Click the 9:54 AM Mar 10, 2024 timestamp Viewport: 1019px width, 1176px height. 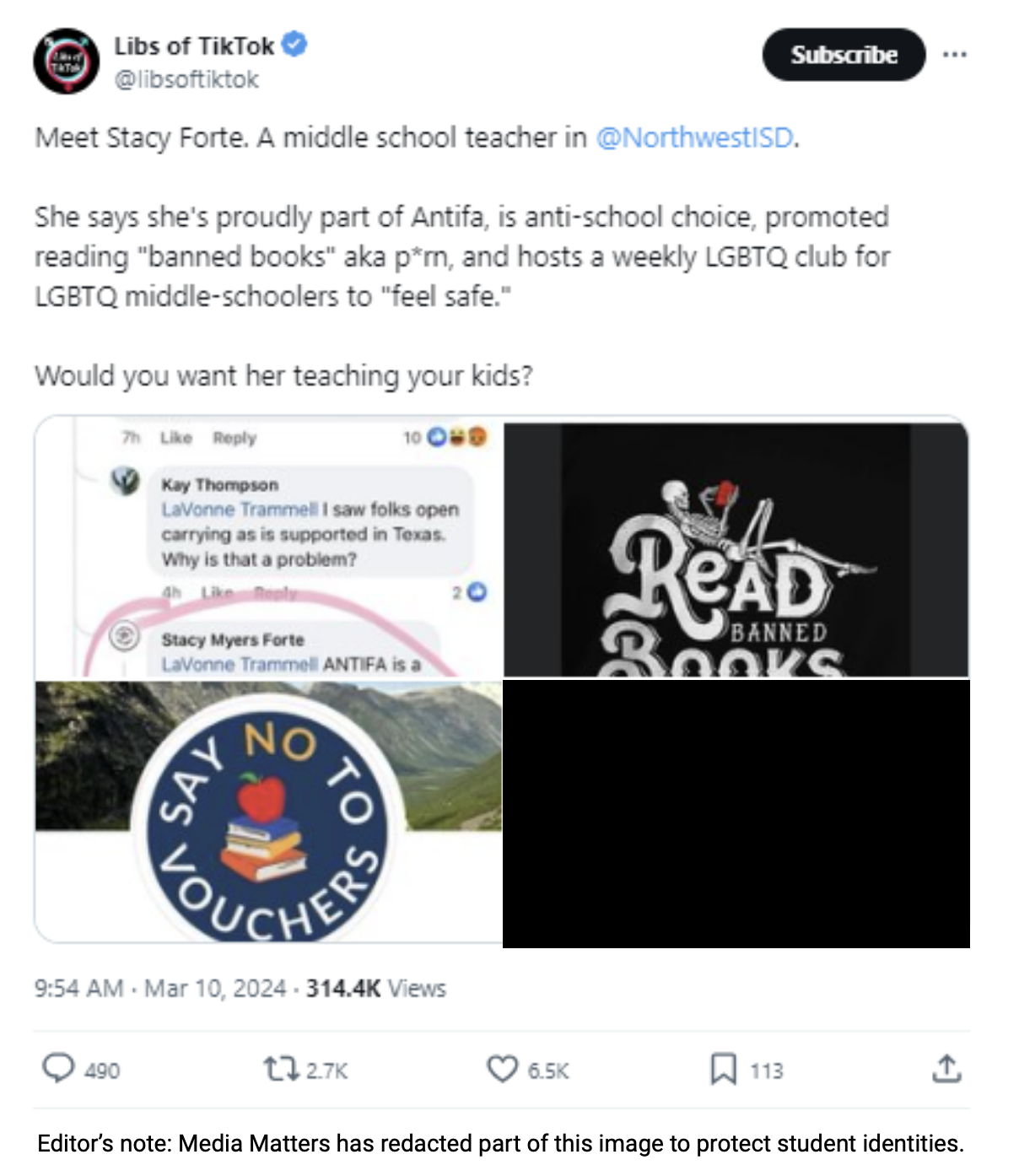160,988
